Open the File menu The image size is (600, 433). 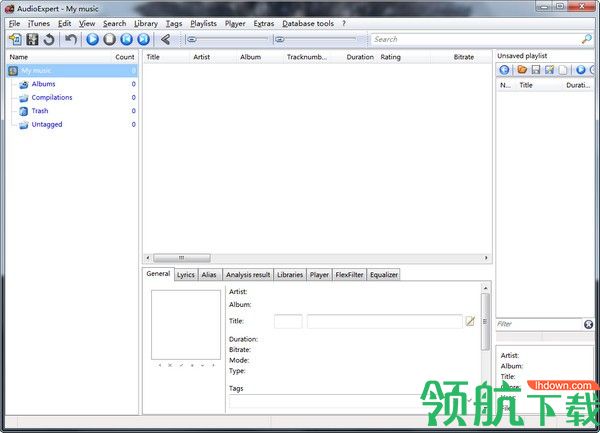tap(15, 24)
